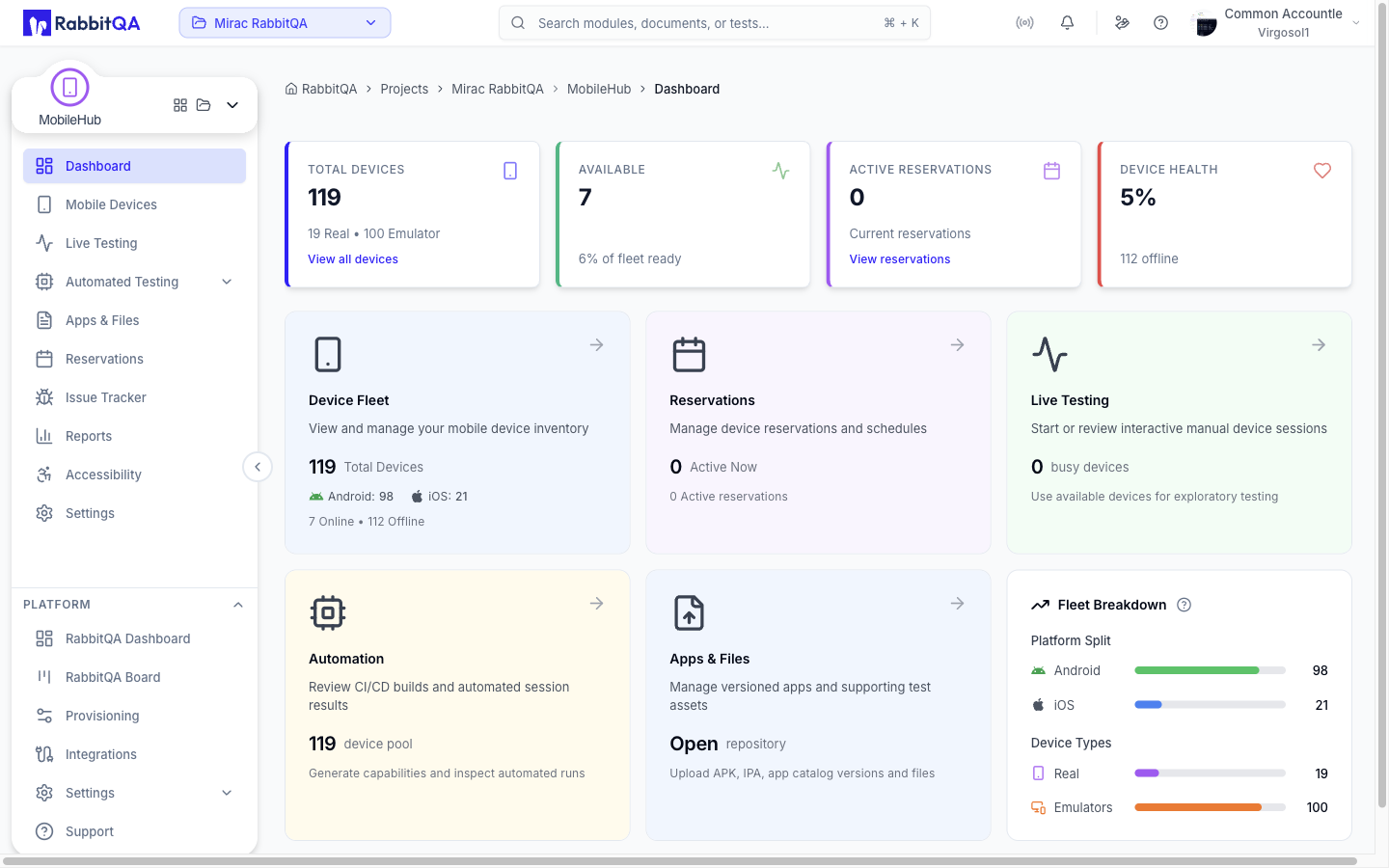Click the Emulators device type bar
Screen dimensions: 1389x868
1211,807
